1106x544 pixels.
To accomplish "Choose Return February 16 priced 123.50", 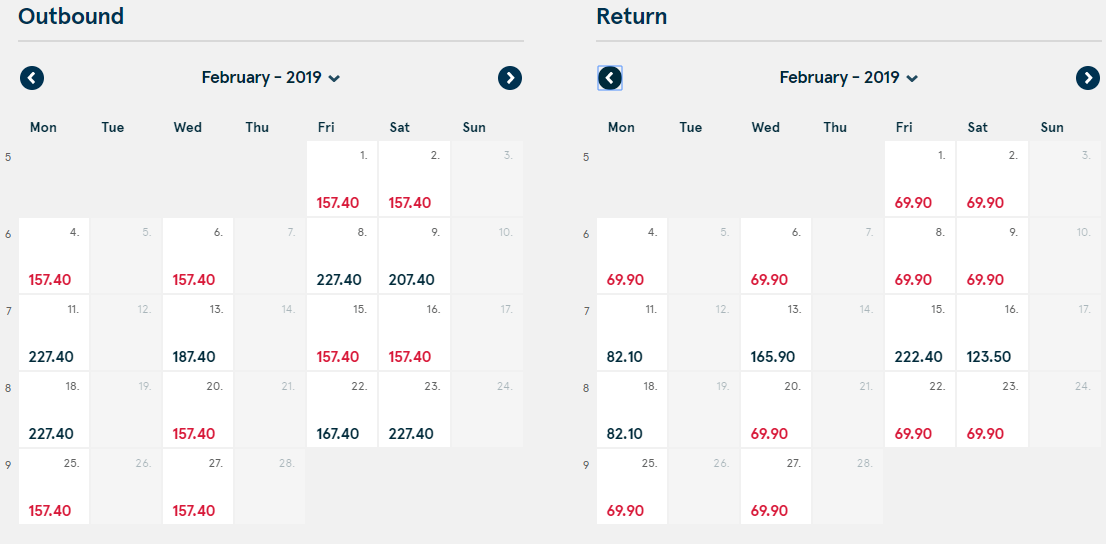I will coord(992,333).
